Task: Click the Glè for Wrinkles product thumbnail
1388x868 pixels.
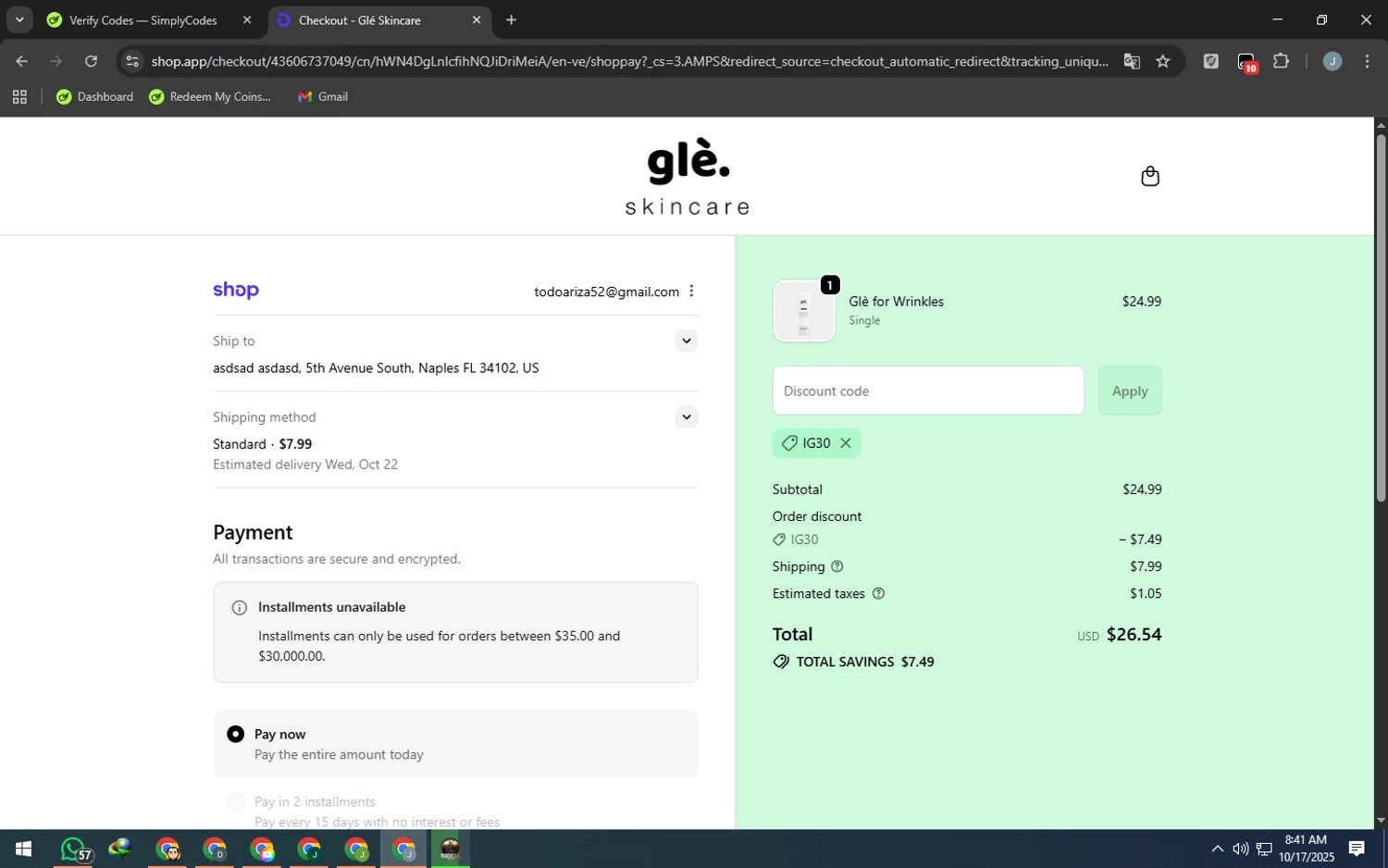Action: pyautogui.click(x=803, y=311)
